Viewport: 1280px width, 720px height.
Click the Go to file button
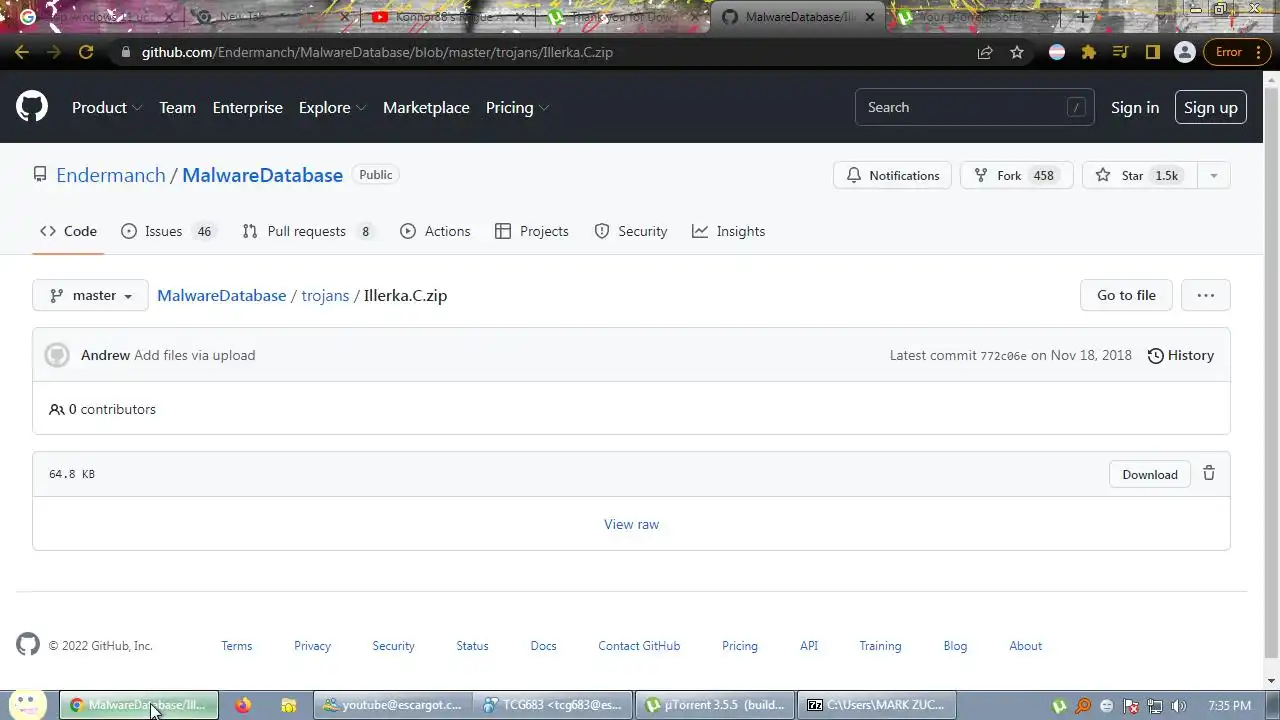click(1126, 295)
